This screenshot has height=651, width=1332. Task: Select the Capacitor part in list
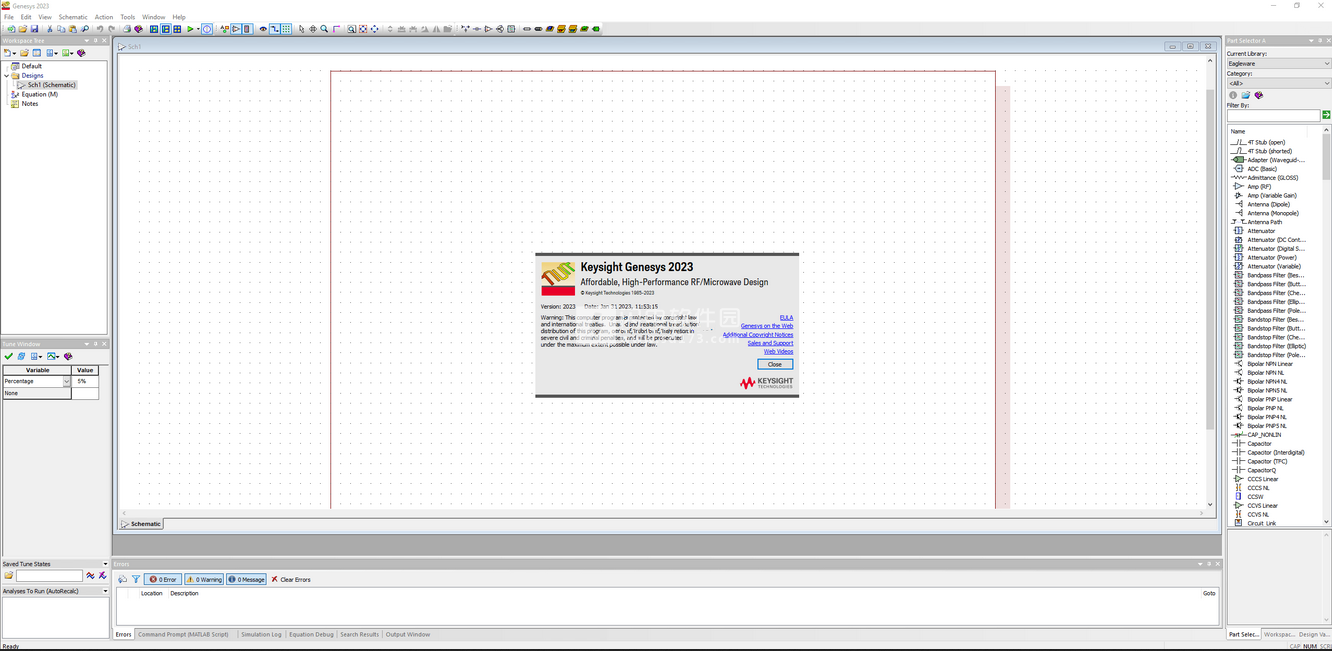tap(1260, 444)
